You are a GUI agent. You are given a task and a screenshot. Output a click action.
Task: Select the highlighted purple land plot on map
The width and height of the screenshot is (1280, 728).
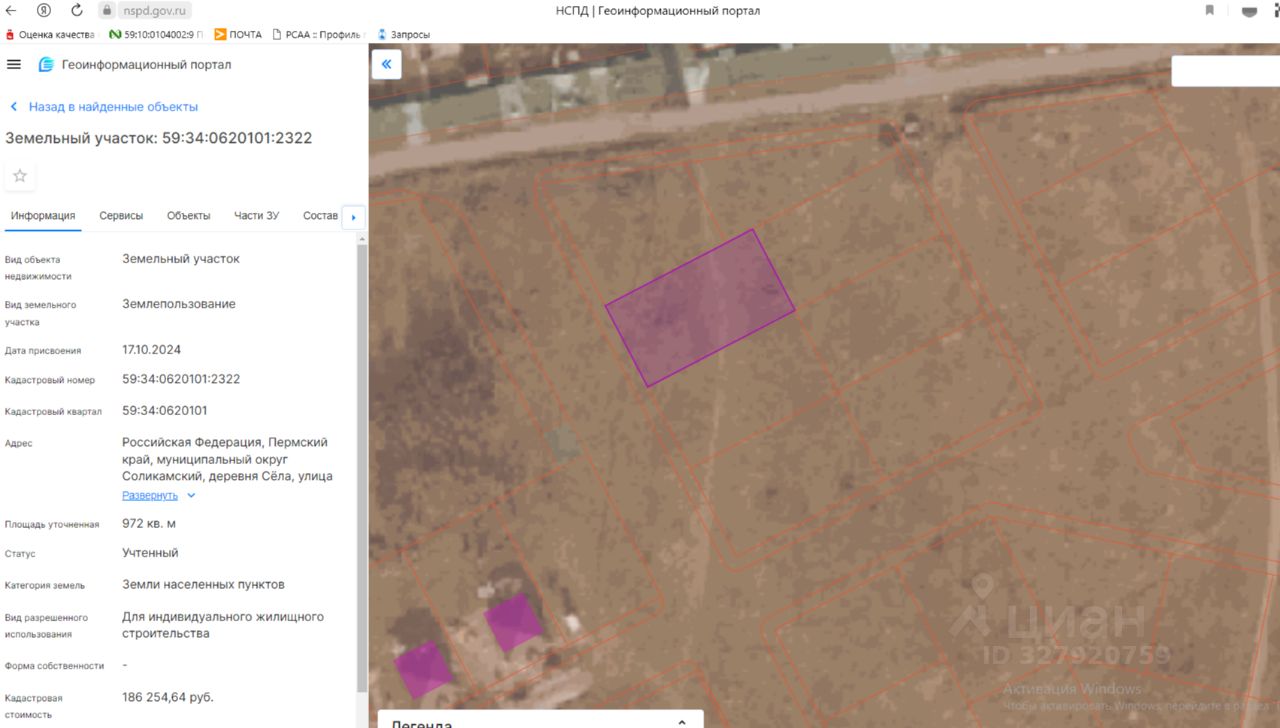tap(700, 307)
